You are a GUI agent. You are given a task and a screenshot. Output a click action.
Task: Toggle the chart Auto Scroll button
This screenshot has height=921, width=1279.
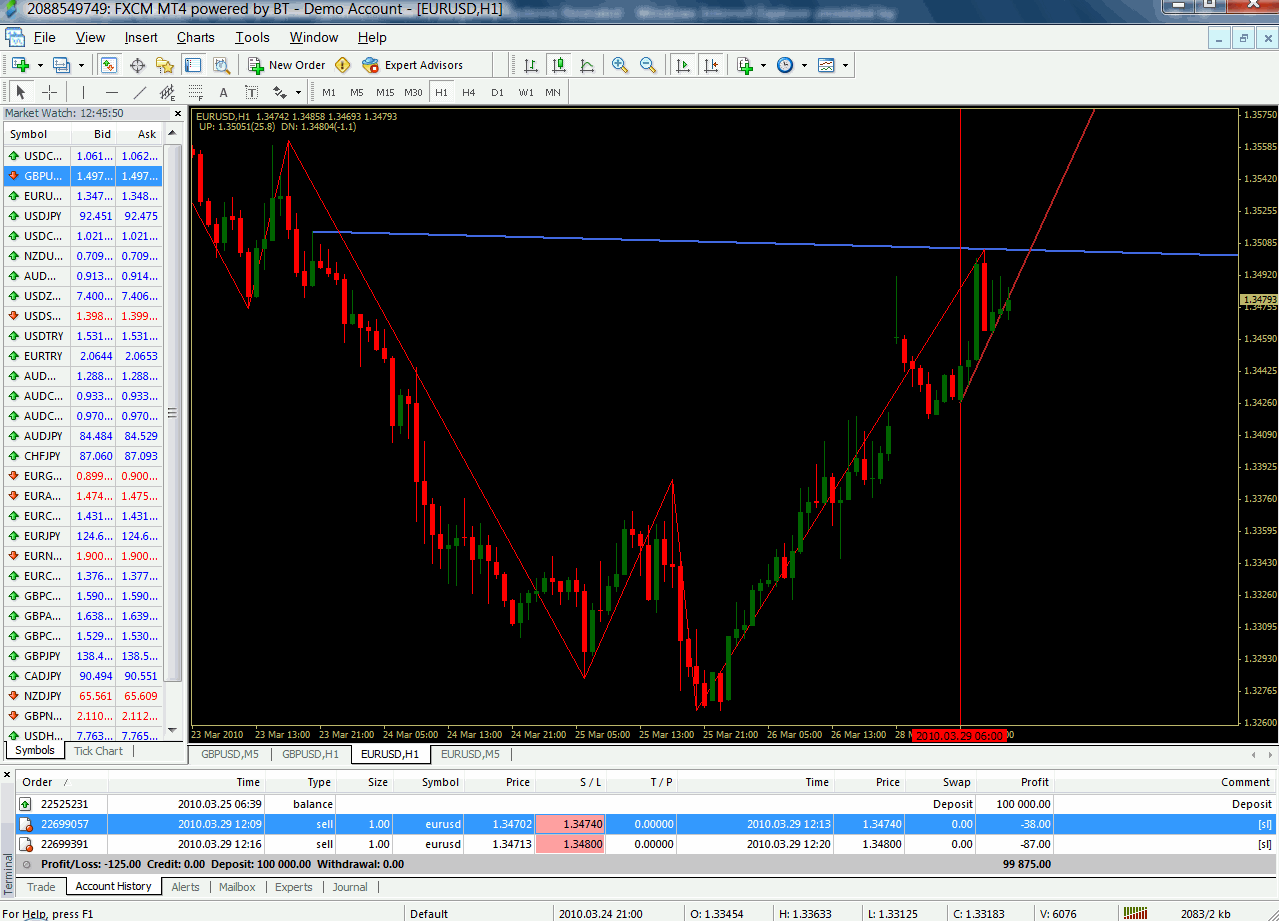point(683,65)
